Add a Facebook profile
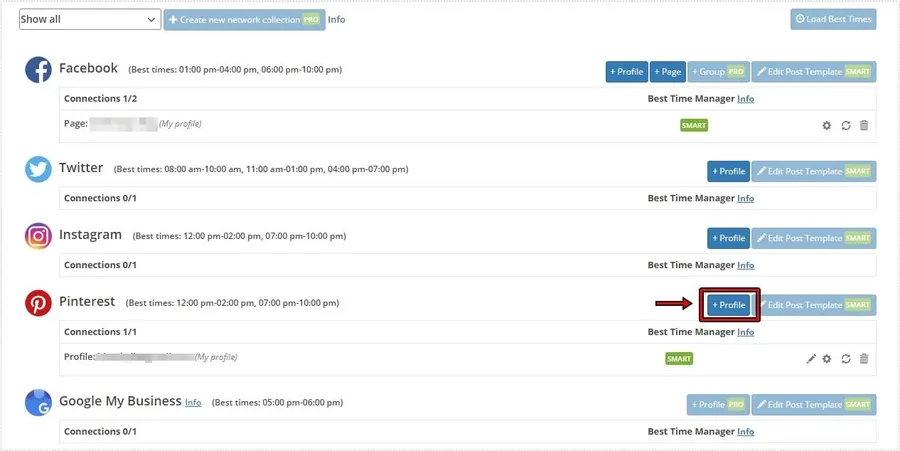900x451 pixels. (626, 72)
